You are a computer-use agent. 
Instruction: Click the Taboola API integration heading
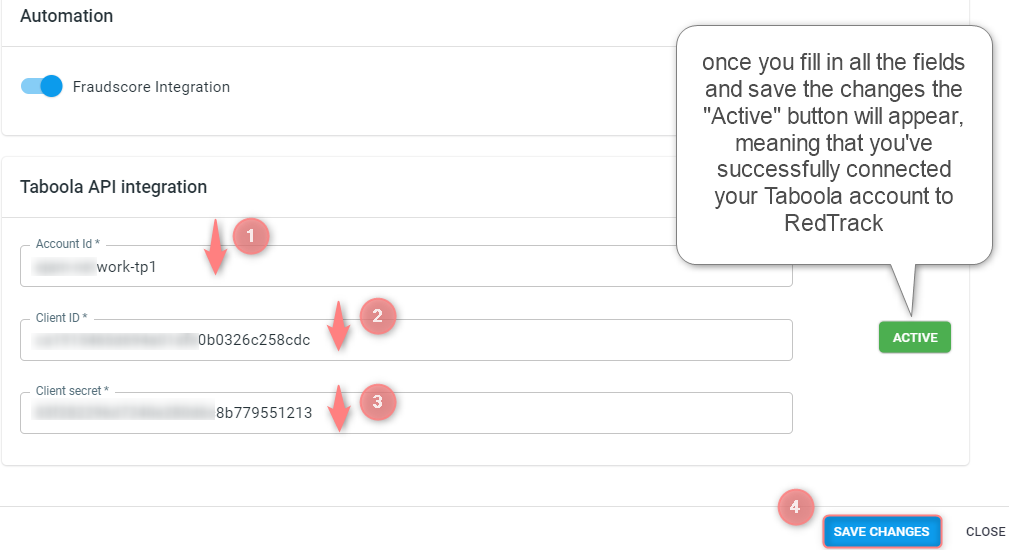coord(113,187)
